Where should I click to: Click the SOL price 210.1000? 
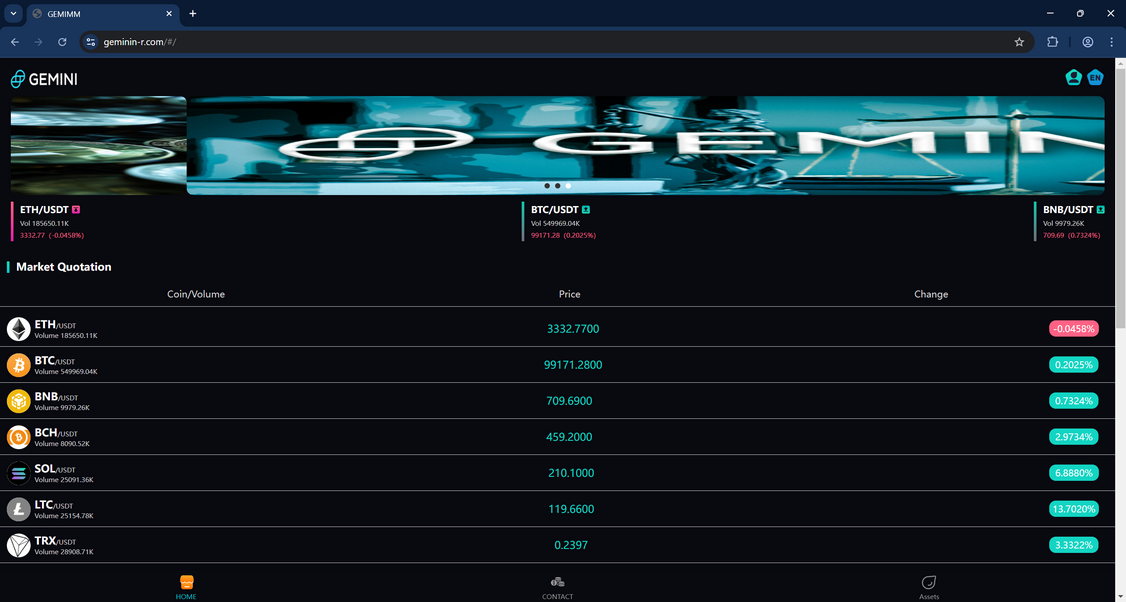[x=571, y=473]
